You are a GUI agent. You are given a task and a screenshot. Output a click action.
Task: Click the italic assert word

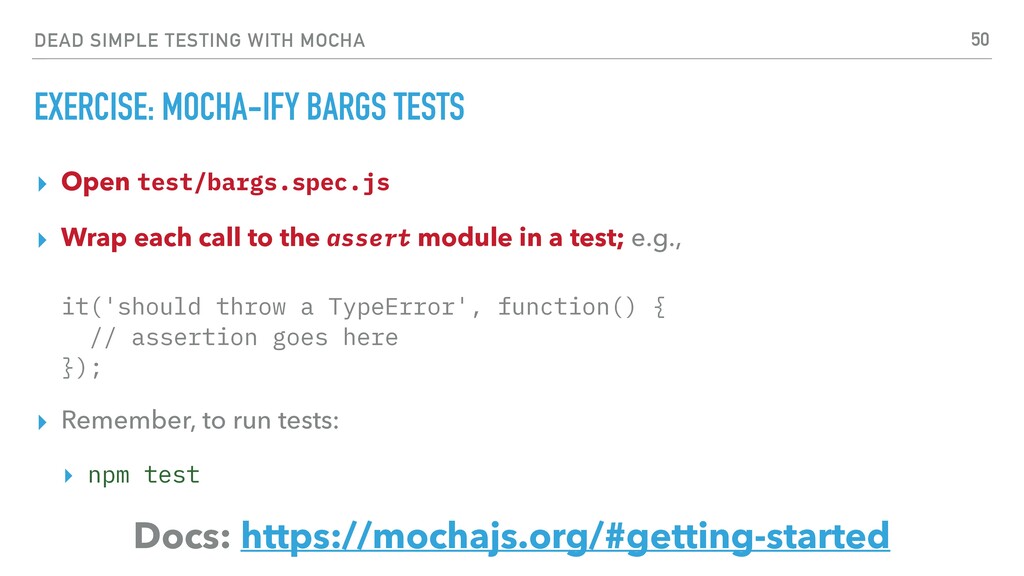(x=368, y=238)
